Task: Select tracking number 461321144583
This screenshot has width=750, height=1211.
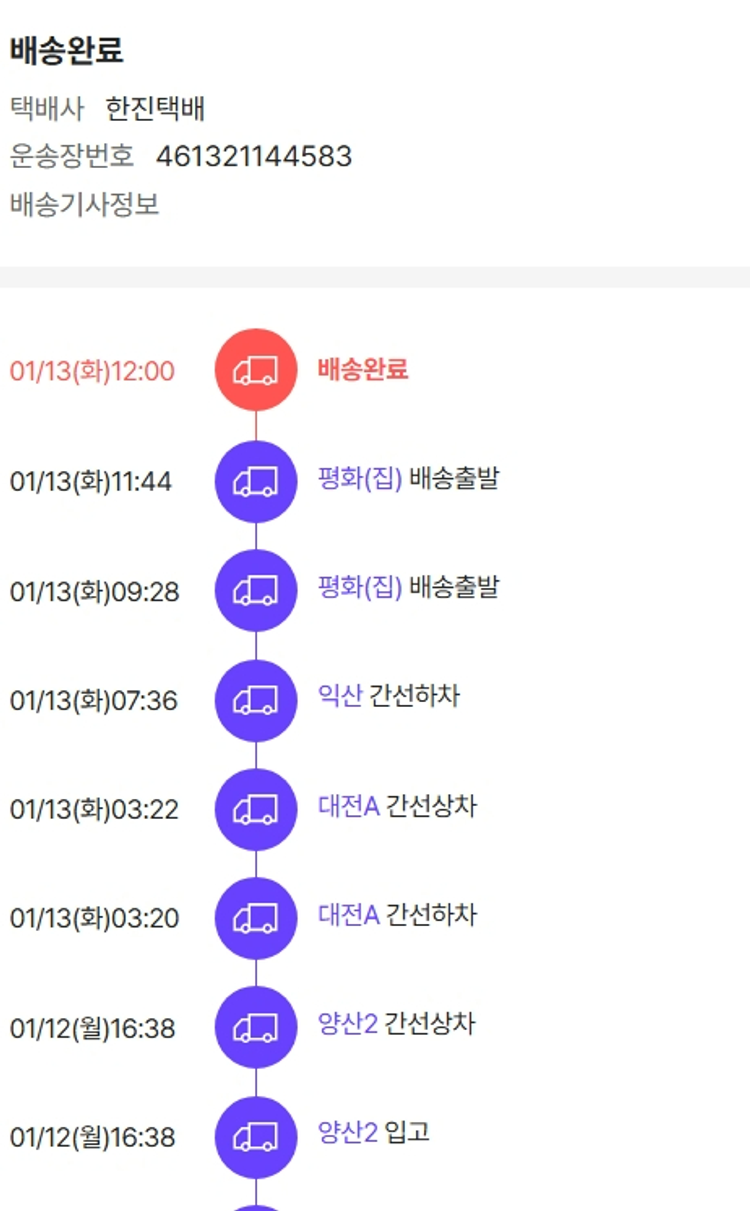Action: click(x=254, y=157)
